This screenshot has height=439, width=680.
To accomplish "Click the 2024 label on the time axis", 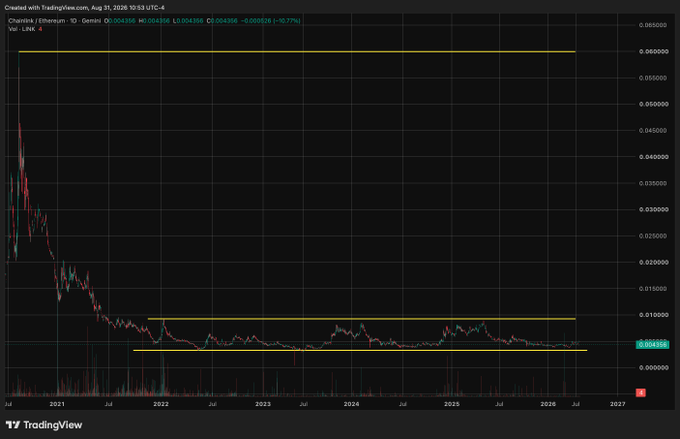I will click(351, 404).
